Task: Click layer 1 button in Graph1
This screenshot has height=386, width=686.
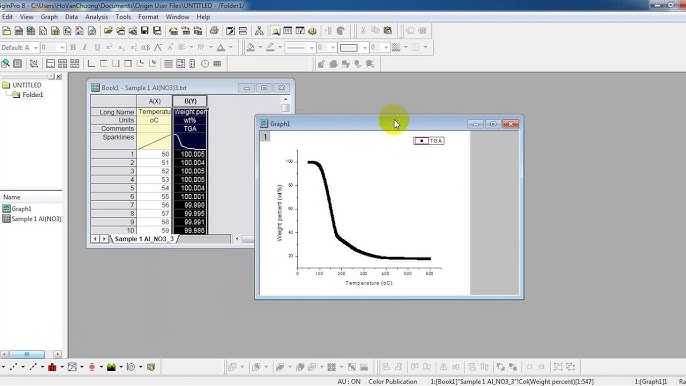Action: click(x=265, y=137)
